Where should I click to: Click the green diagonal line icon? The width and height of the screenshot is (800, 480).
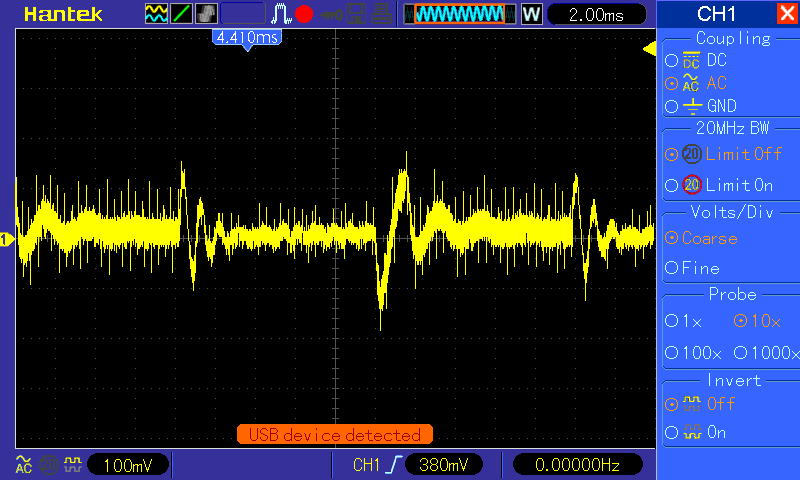click(x=181, y=14)
